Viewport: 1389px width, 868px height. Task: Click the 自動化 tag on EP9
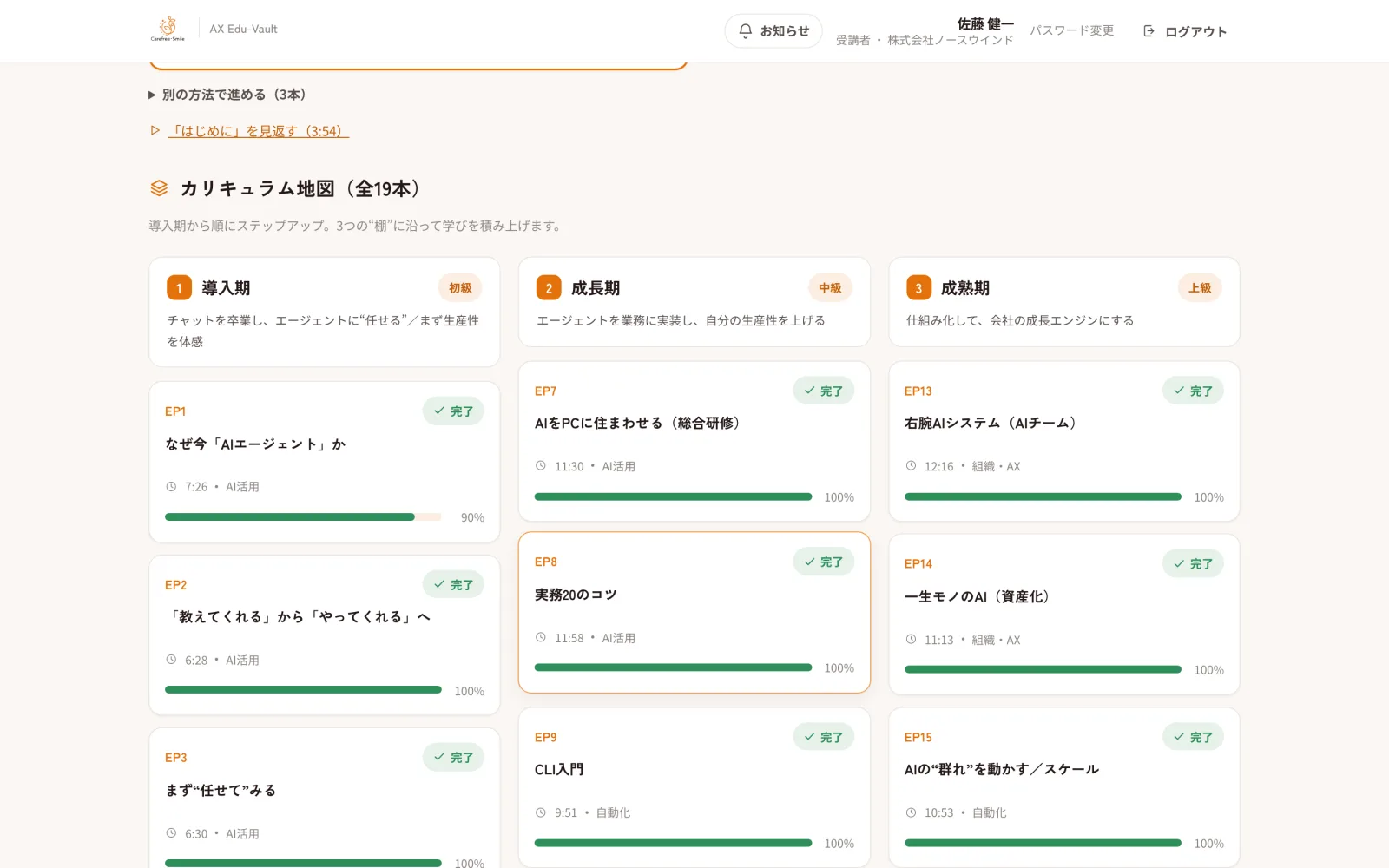pyautogui.click(x=613, y=812)
